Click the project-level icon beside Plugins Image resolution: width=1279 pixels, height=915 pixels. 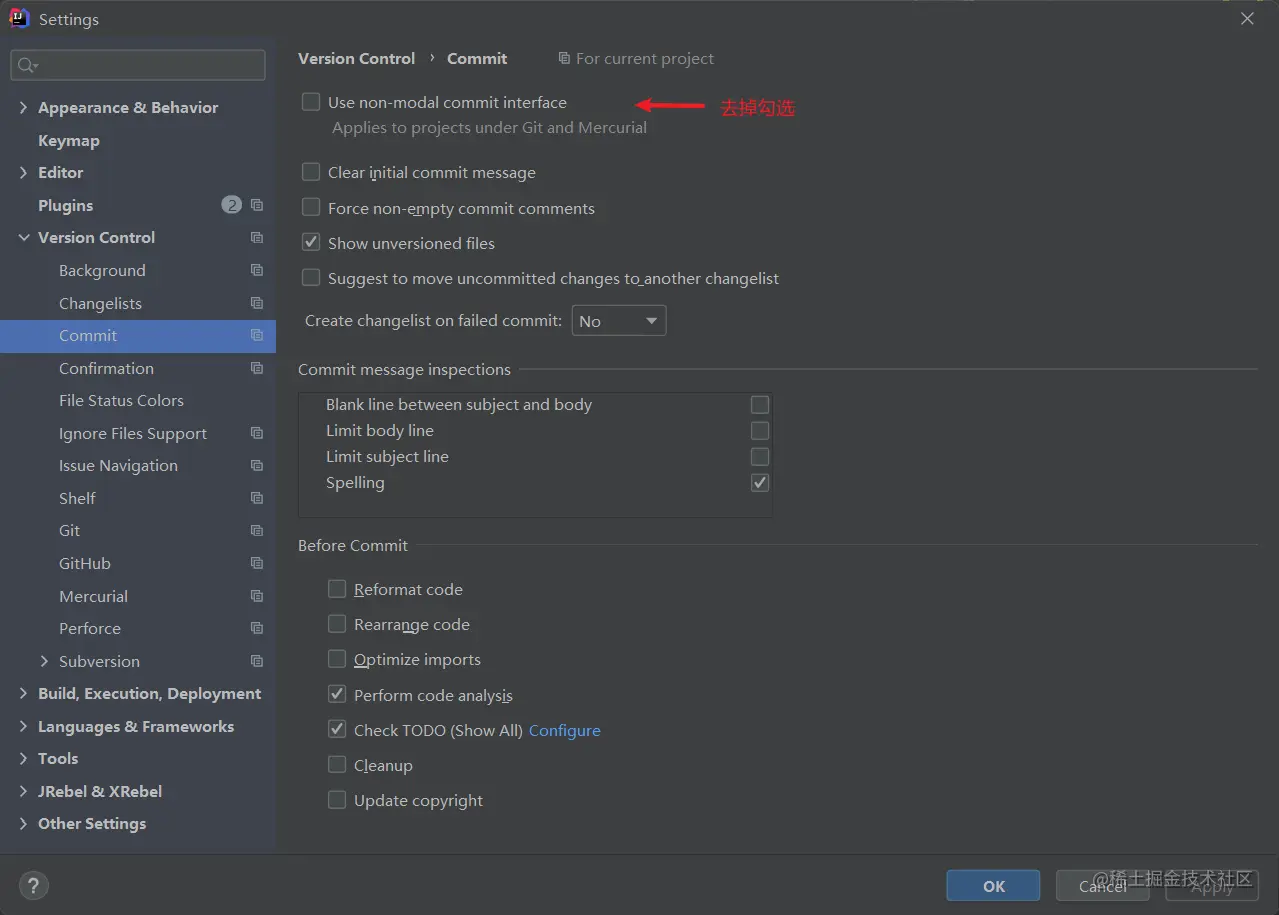(x=257, y=205)
